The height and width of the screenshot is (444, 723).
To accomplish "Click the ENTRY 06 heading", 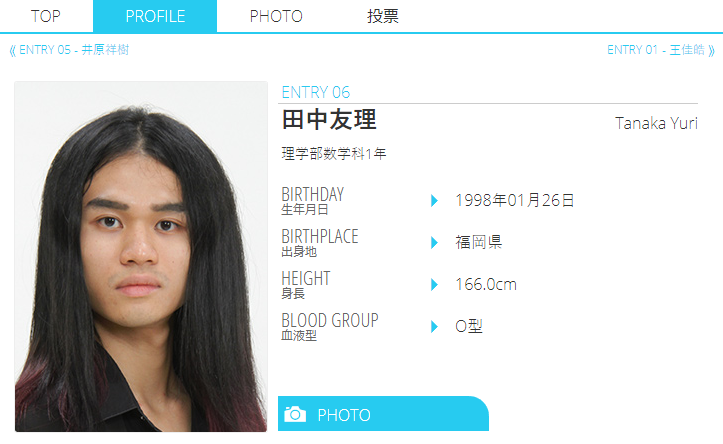I will (316, 92).
